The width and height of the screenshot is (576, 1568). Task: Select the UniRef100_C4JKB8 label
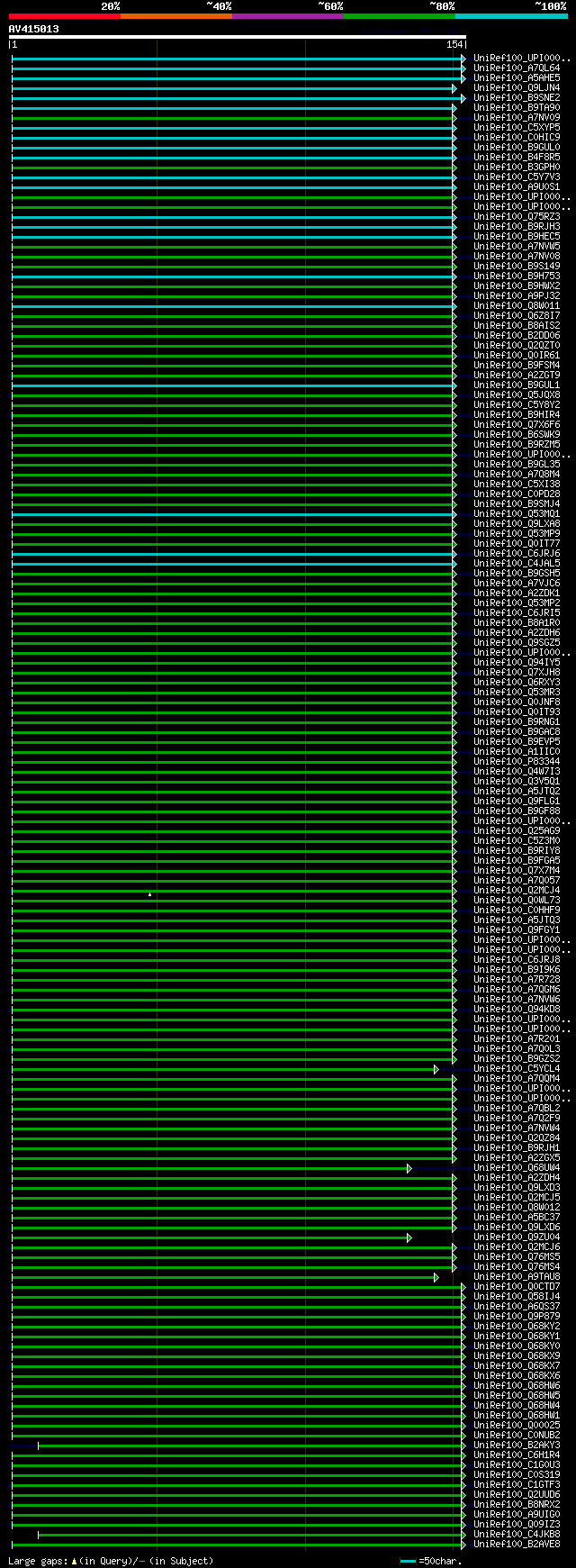[517, 1535]
